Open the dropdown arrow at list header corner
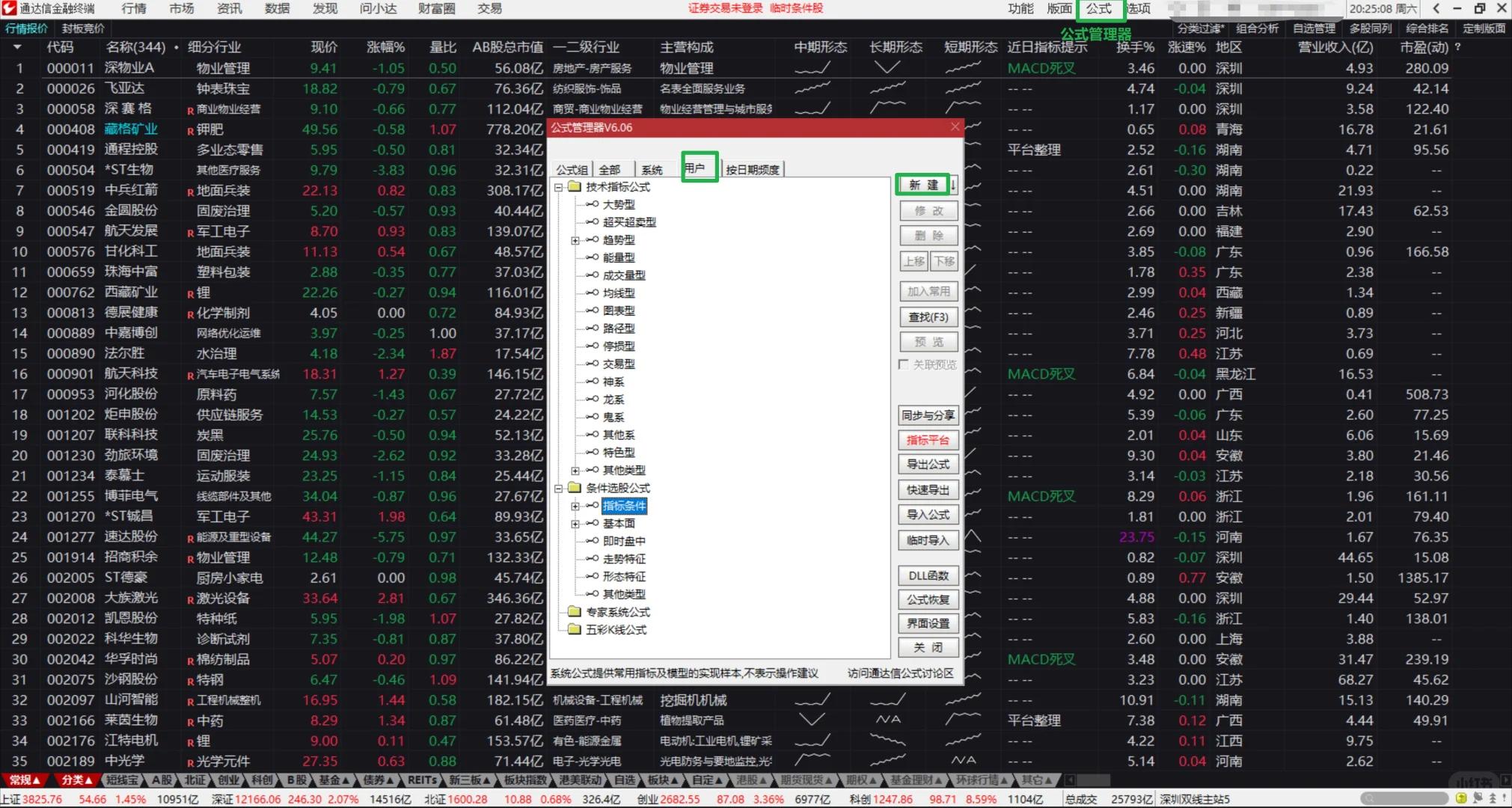The height and width of the screenshot is (808, 1512). pos(16,47)
